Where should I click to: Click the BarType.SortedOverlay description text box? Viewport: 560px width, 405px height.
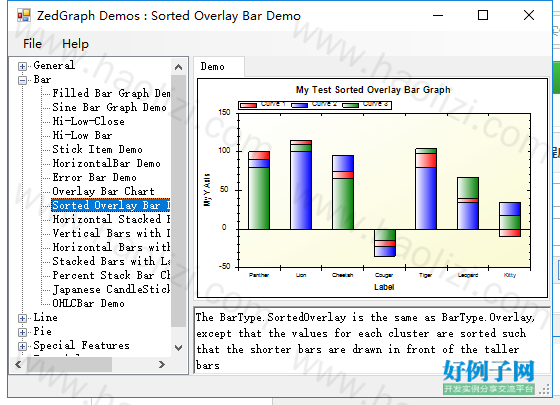(x=371, y=341)
